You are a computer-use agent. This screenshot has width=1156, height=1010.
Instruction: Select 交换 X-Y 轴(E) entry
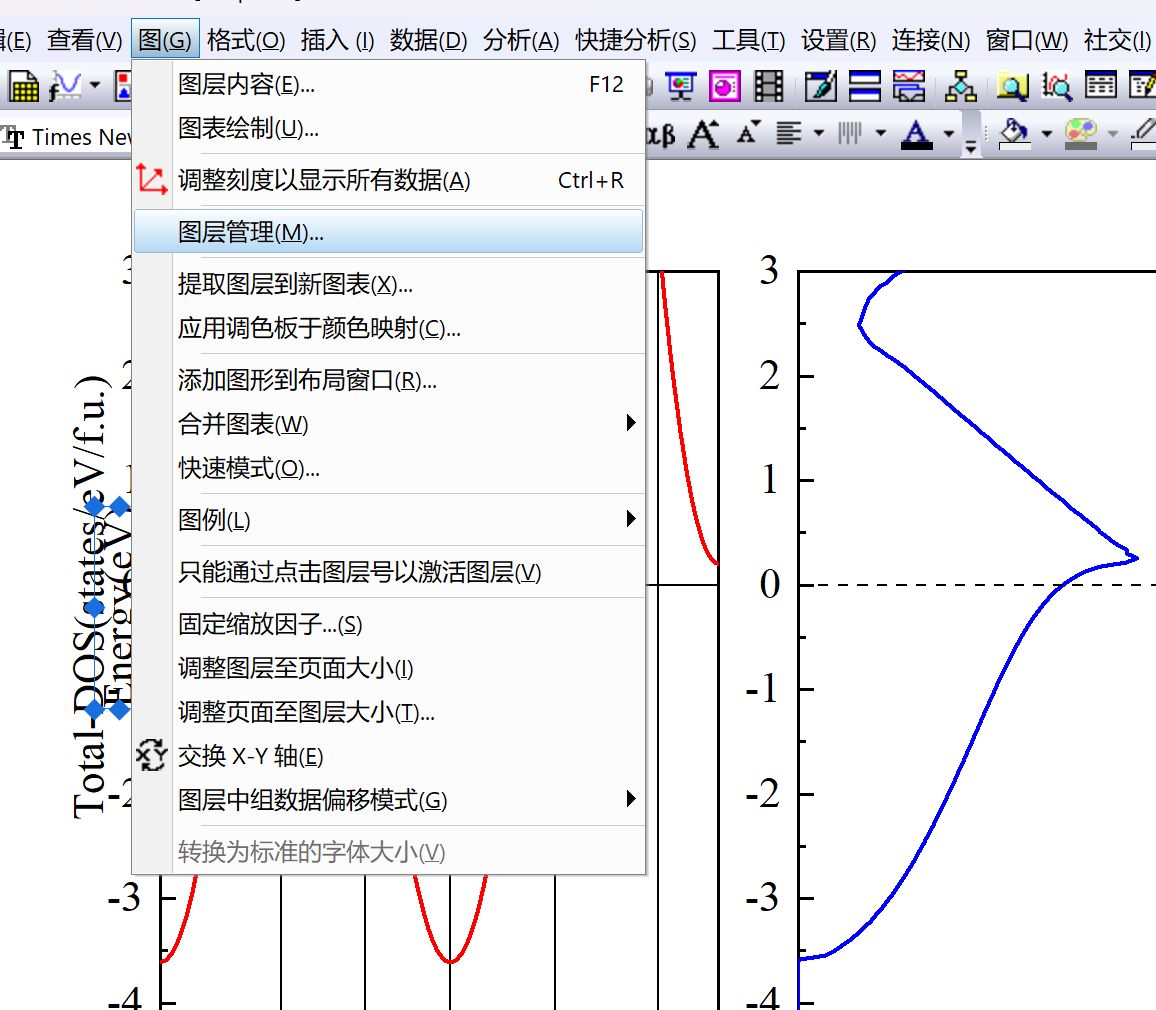[x=389, y=756]
